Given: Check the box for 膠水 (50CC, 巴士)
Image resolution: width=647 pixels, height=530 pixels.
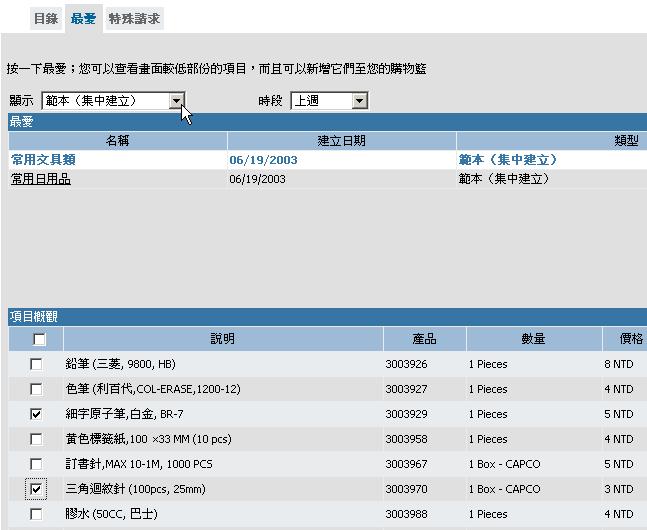Looking at the screenshot, I should [x=37, y=514].
